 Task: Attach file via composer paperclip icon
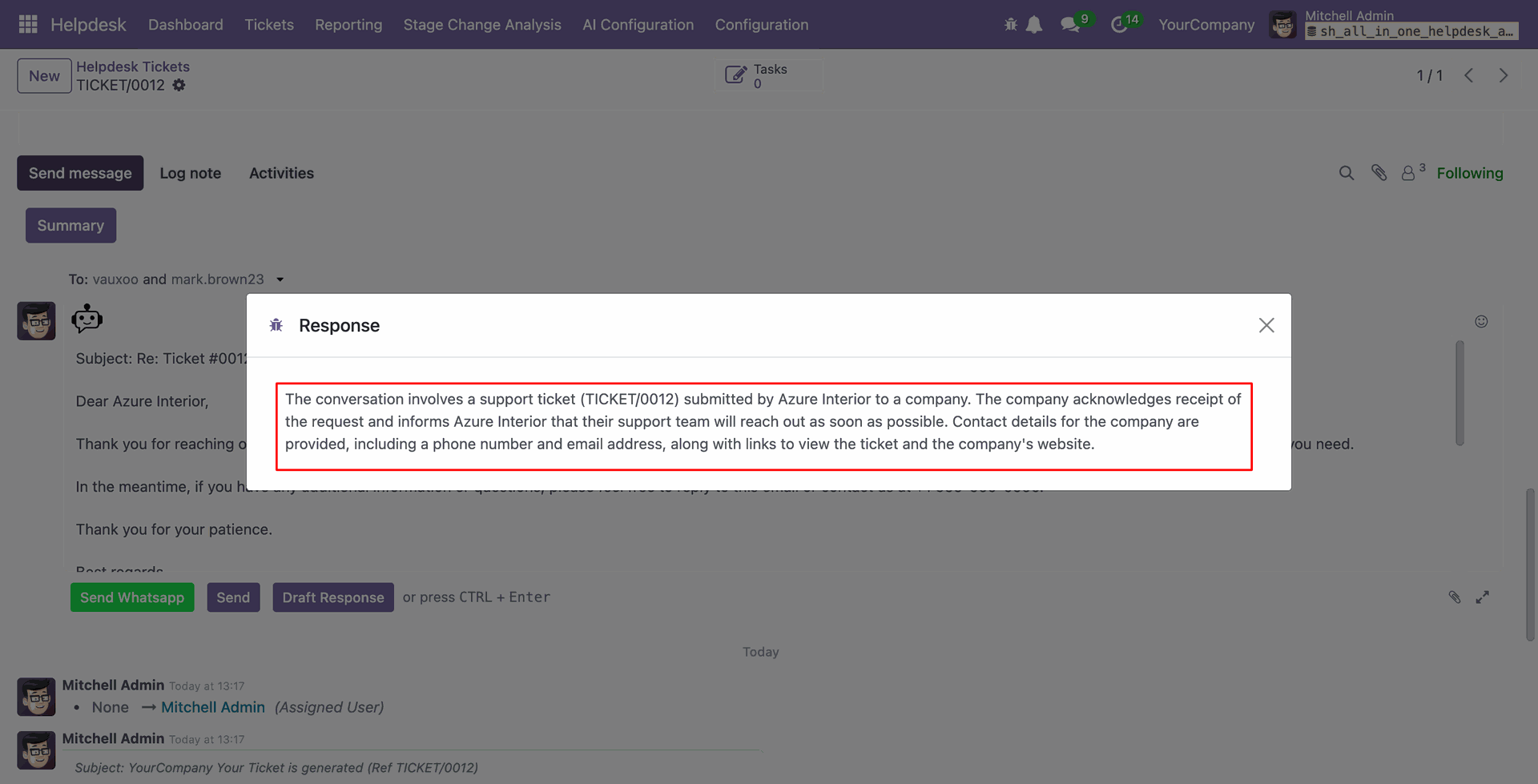click(x=1455, y=597)
